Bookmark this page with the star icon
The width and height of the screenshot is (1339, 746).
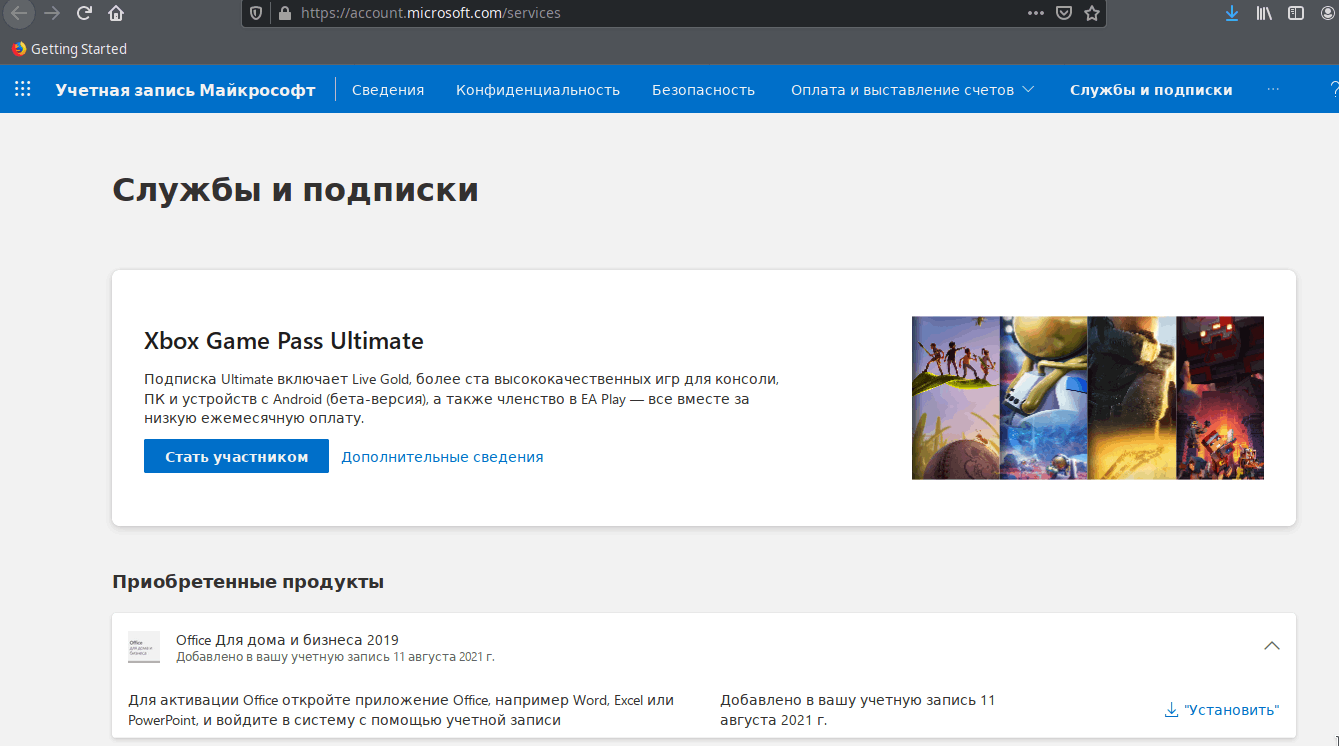coord(1092,13)
